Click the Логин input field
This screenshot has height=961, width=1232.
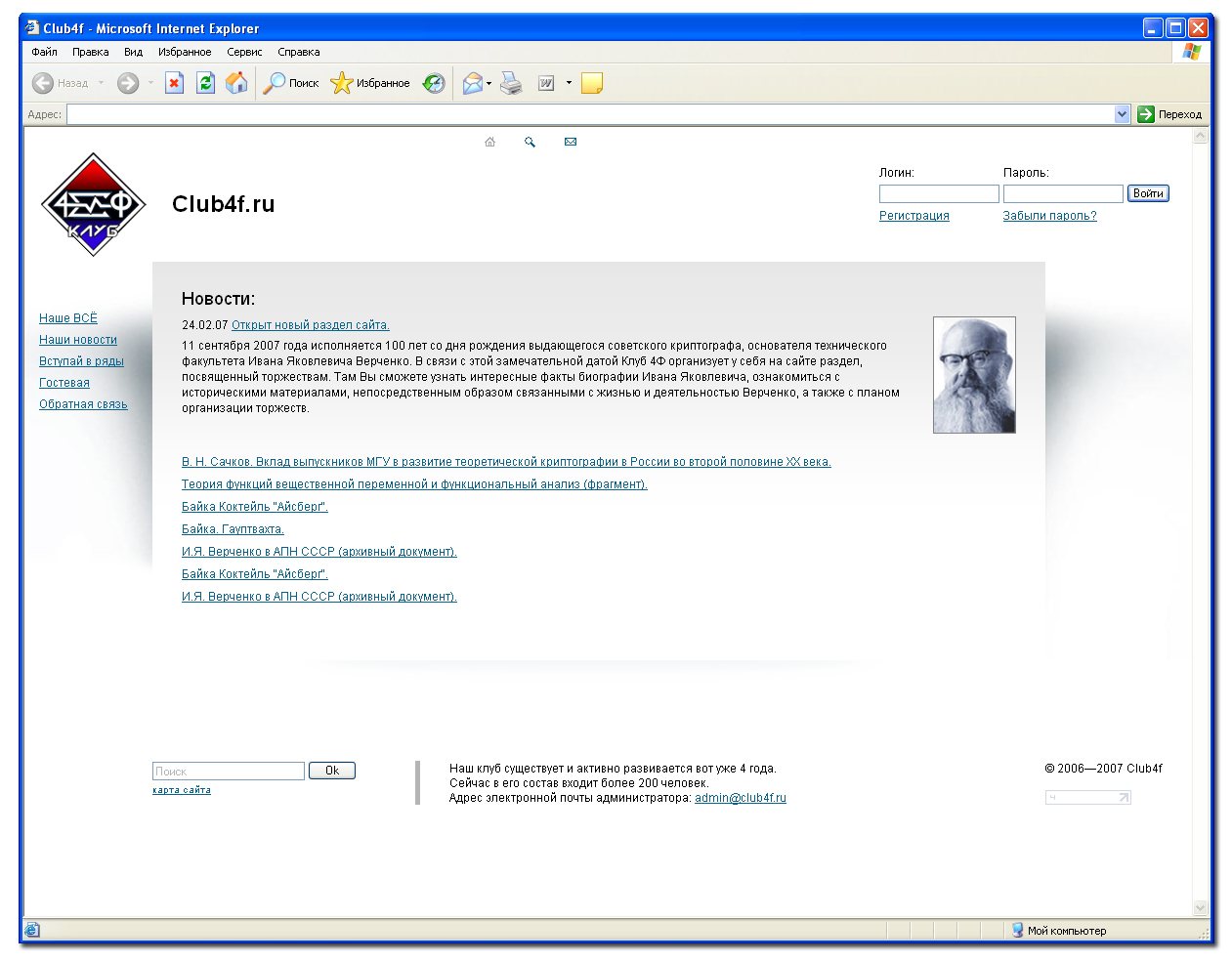[x=939, y=193]
